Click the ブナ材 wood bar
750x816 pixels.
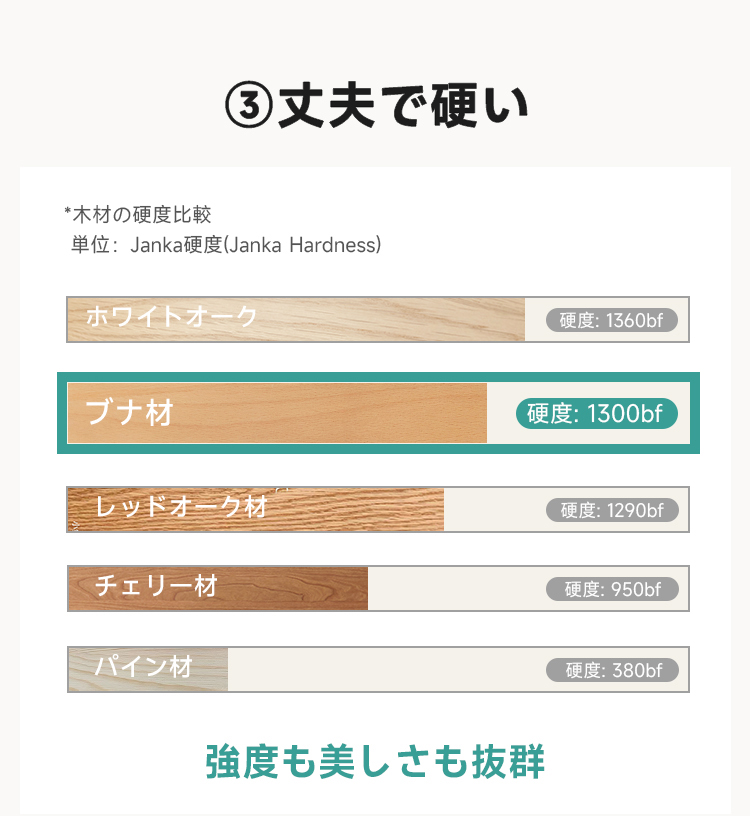pos(277,413)
